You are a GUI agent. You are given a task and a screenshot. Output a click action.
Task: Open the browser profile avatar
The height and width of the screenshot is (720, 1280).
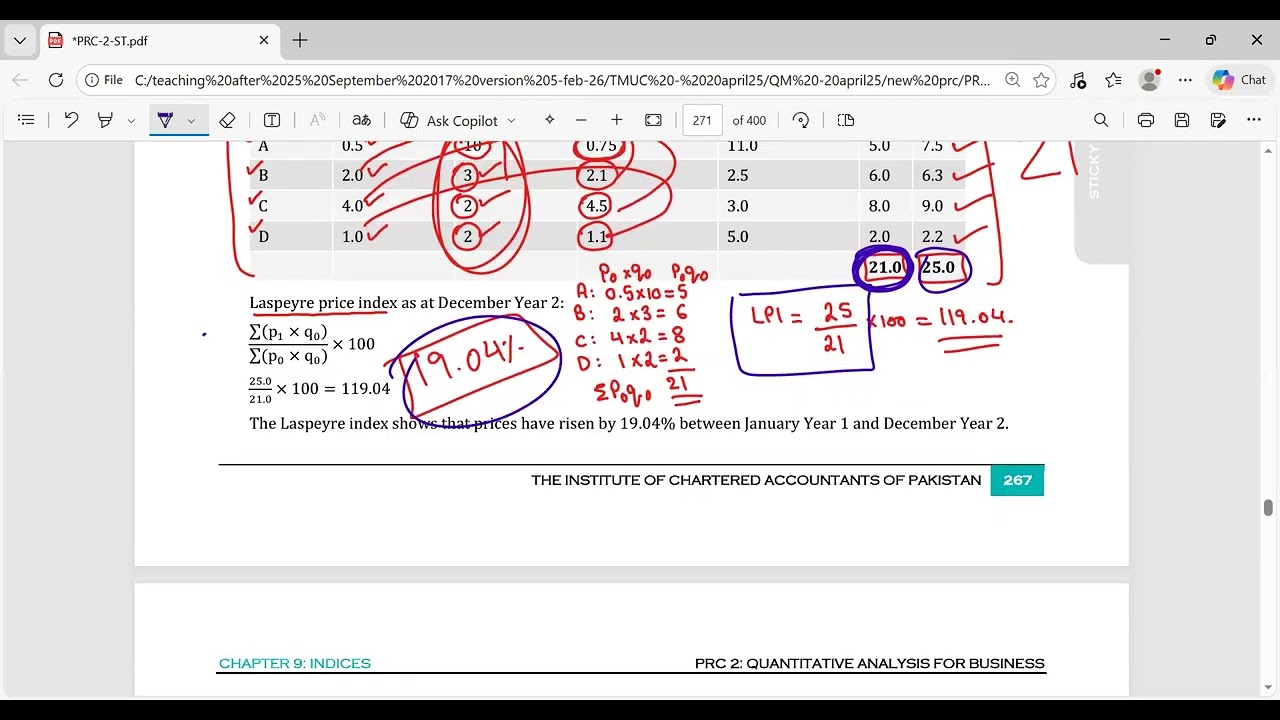(x=1150, y=80)
